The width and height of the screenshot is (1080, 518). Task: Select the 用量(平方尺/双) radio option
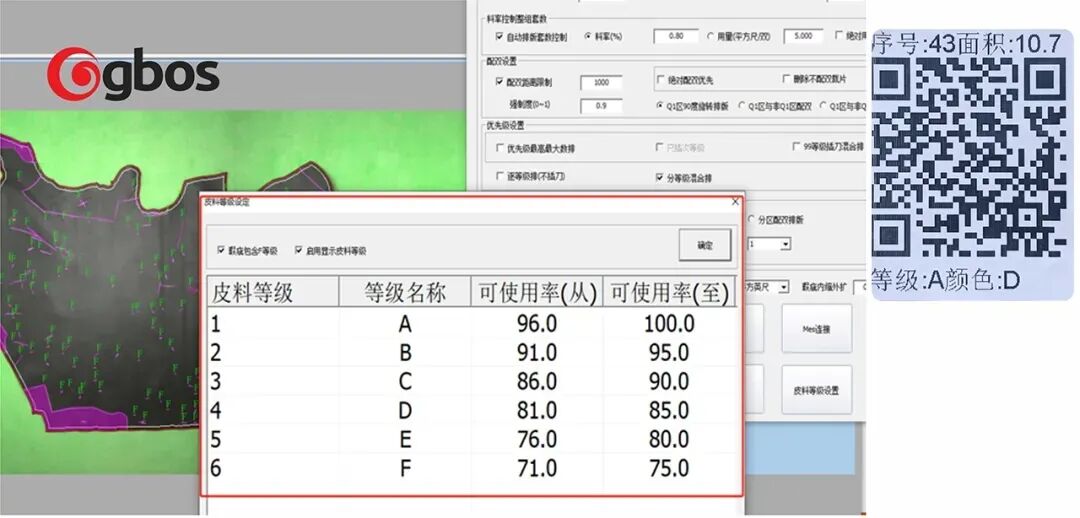(x=711, y=36)
